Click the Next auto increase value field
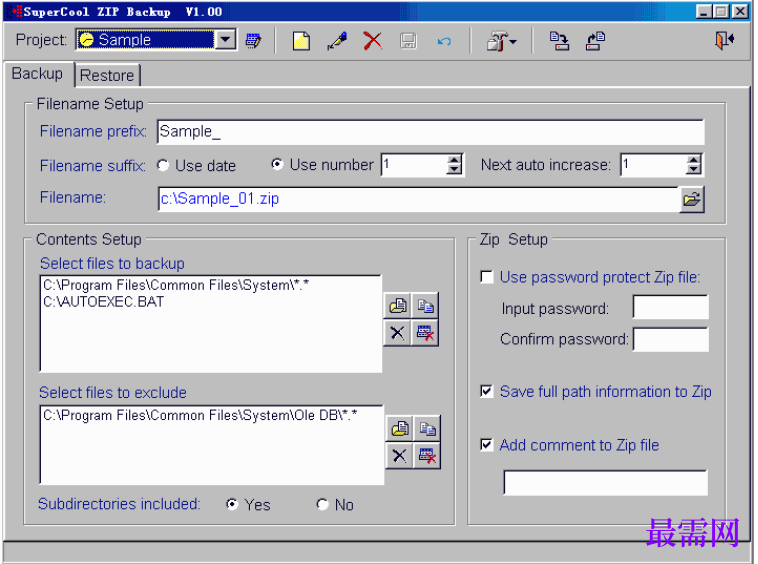The width and height of the screenshot is (758, 564). pyautogui.click(x=654, y=165)
